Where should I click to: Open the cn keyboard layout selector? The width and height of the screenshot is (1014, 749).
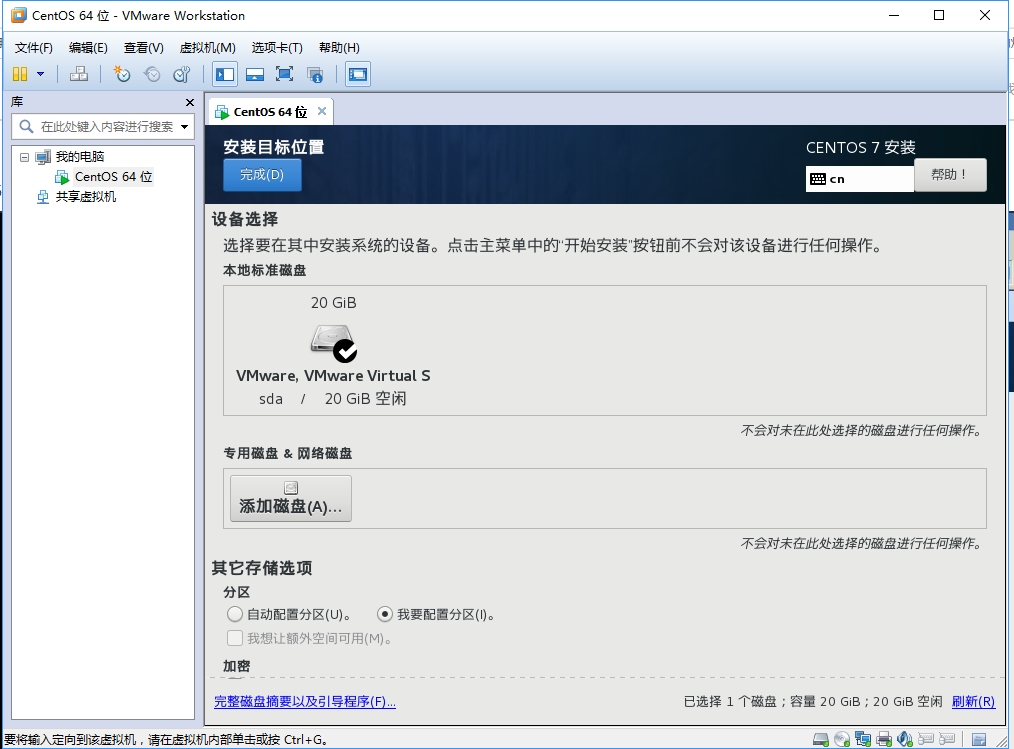click(859, 179)
